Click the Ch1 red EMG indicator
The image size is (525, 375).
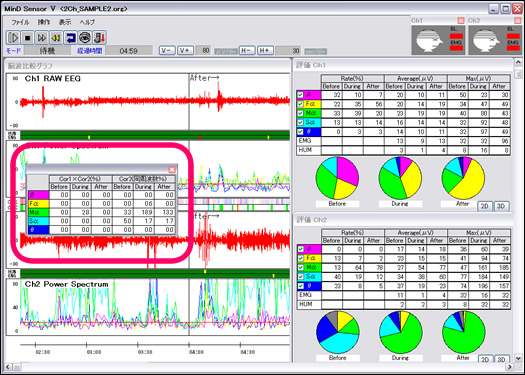point(456,49)
